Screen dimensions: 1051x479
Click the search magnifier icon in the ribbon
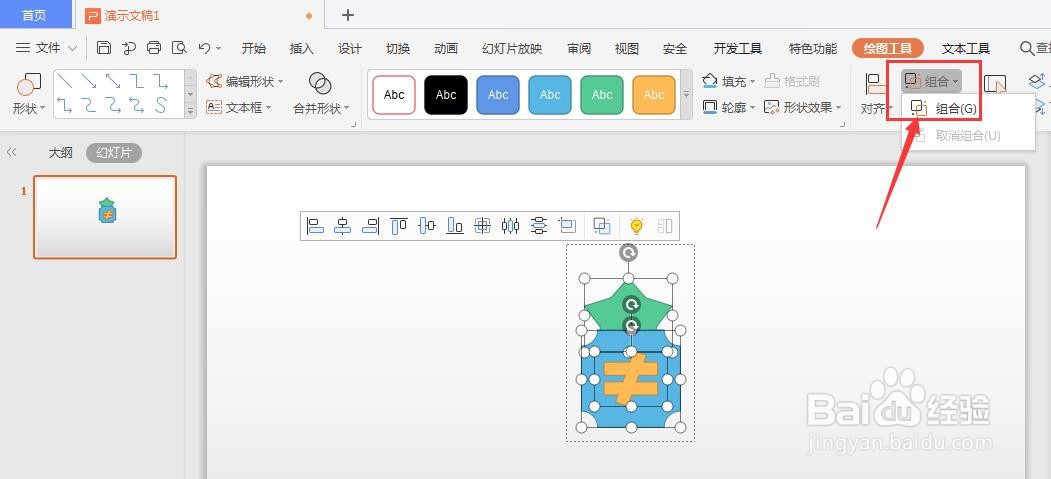click(x=1026, y=48)
